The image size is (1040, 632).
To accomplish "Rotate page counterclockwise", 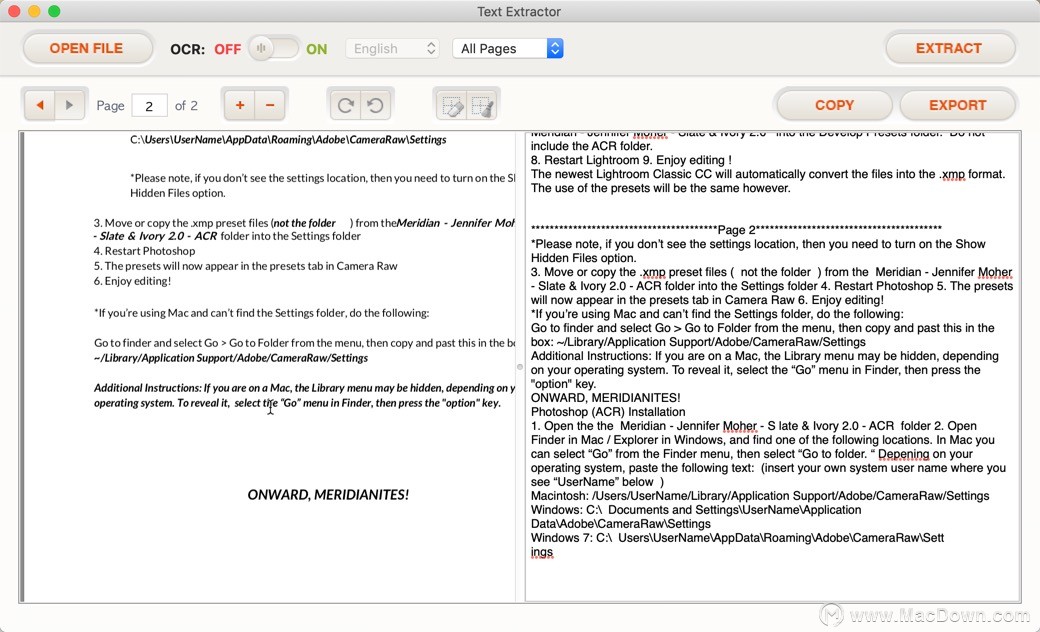I will pyautogui.click(x=375, y=105).
